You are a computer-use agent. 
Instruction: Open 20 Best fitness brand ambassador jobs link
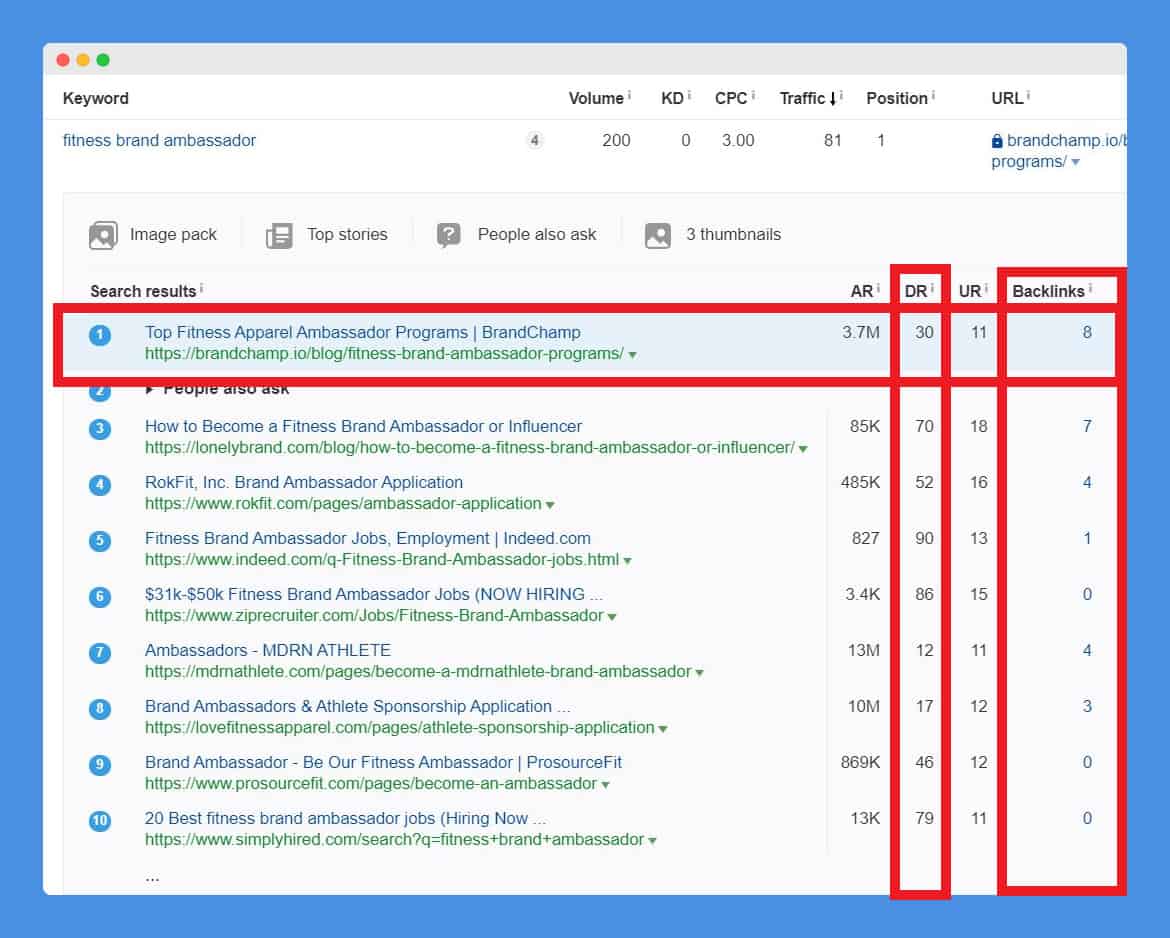tap(345, 818)
